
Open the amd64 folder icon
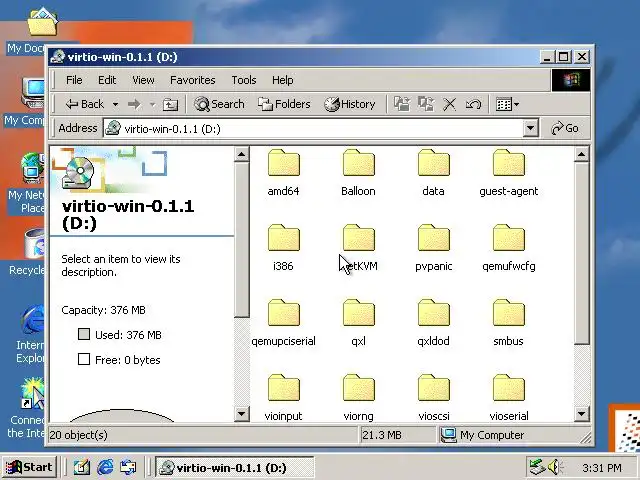284,162
